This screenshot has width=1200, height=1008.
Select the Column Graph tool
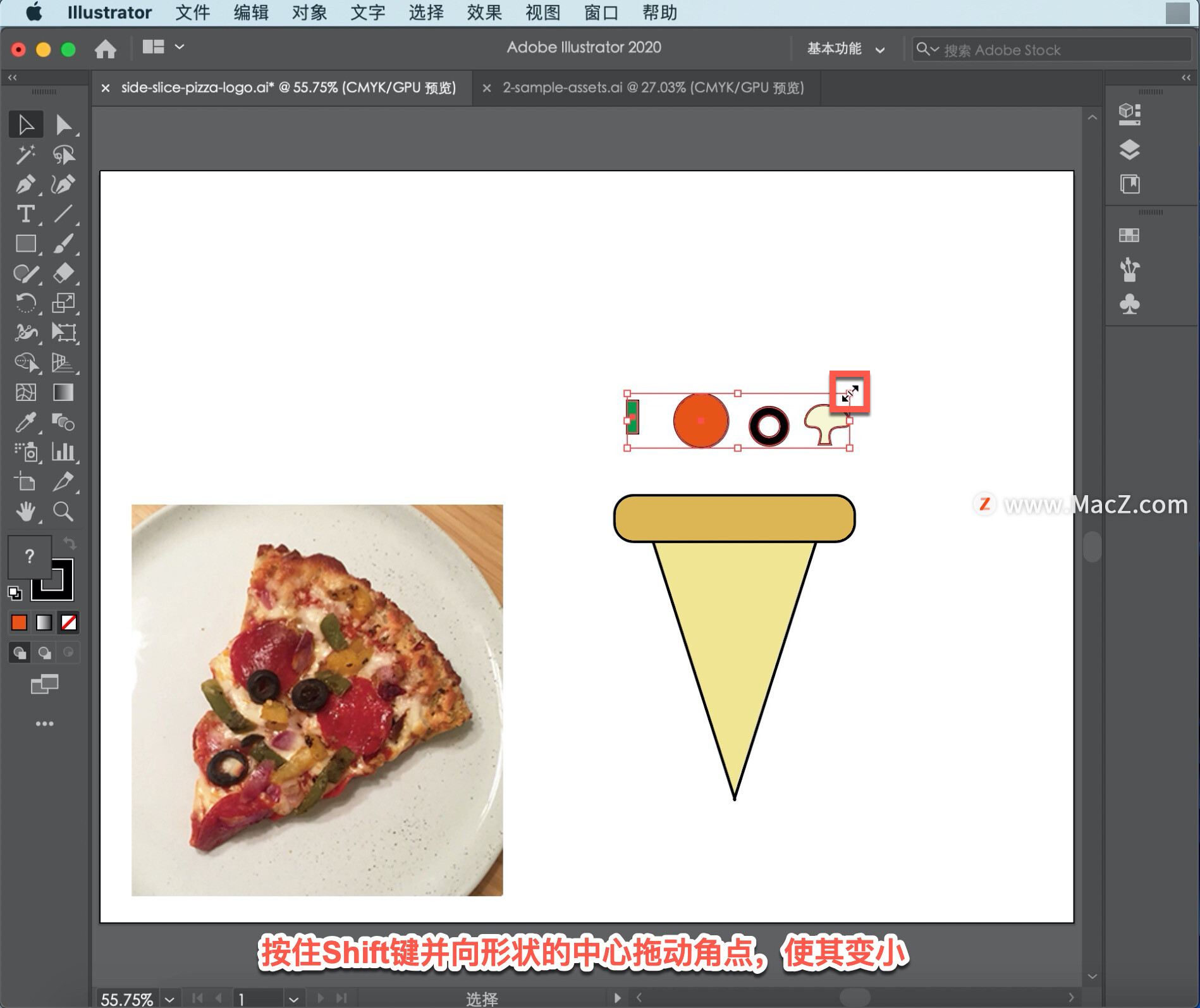pyautogui.click(x=63, y=452)
